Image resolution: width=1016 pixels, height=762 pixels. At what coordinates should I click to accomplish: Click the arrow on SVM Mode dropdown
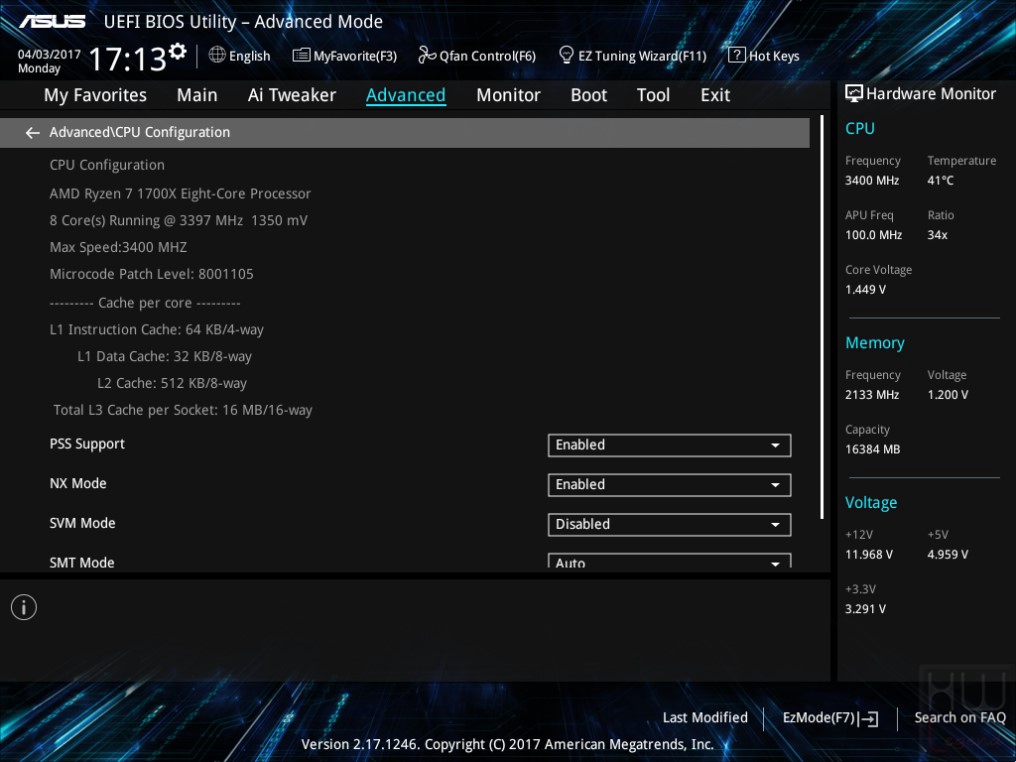point(775,524)
